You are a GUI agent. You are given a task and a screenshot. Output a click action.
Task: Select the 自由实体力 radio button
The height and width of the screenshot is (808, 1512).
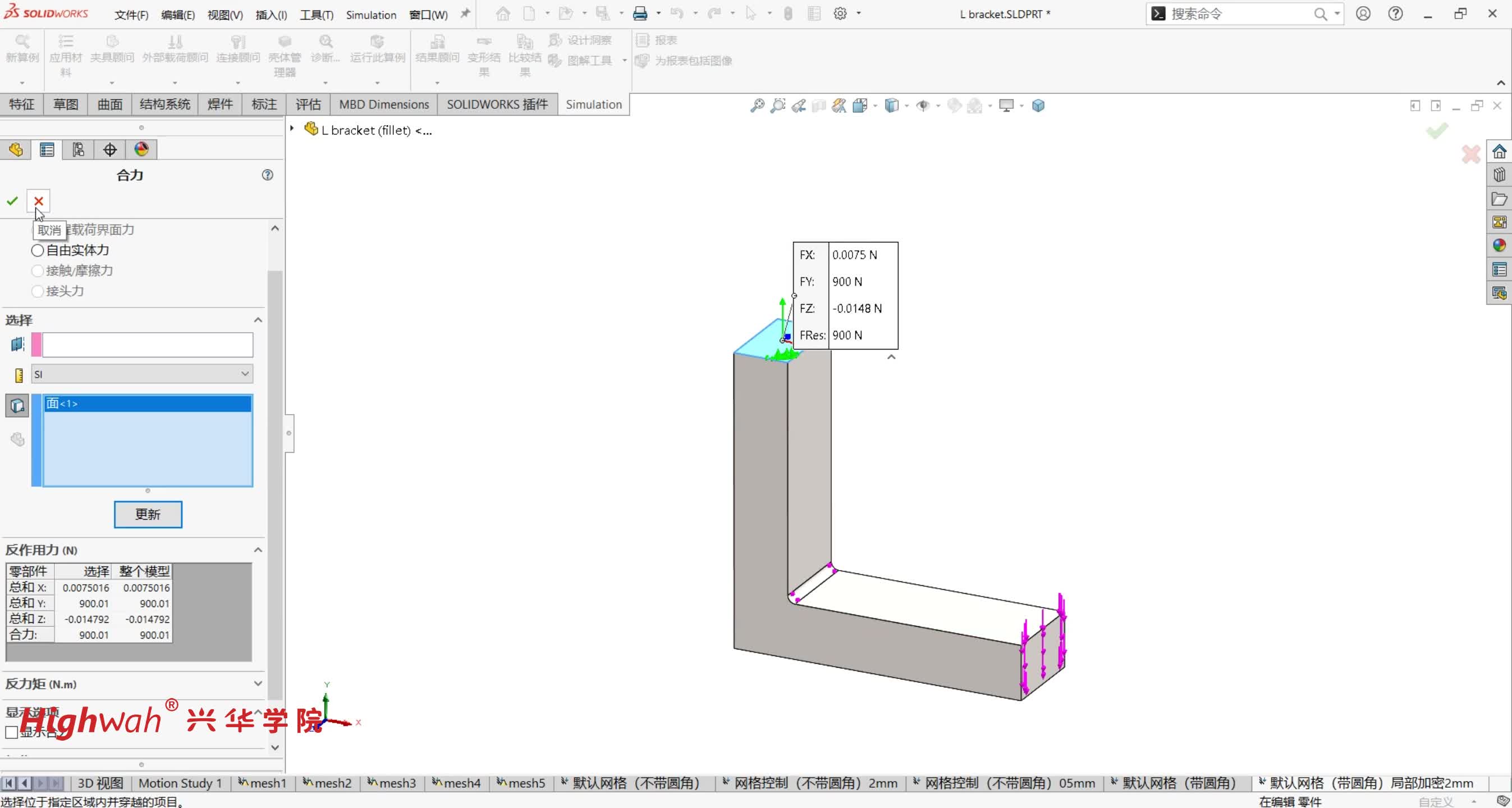tap(38, 251)
